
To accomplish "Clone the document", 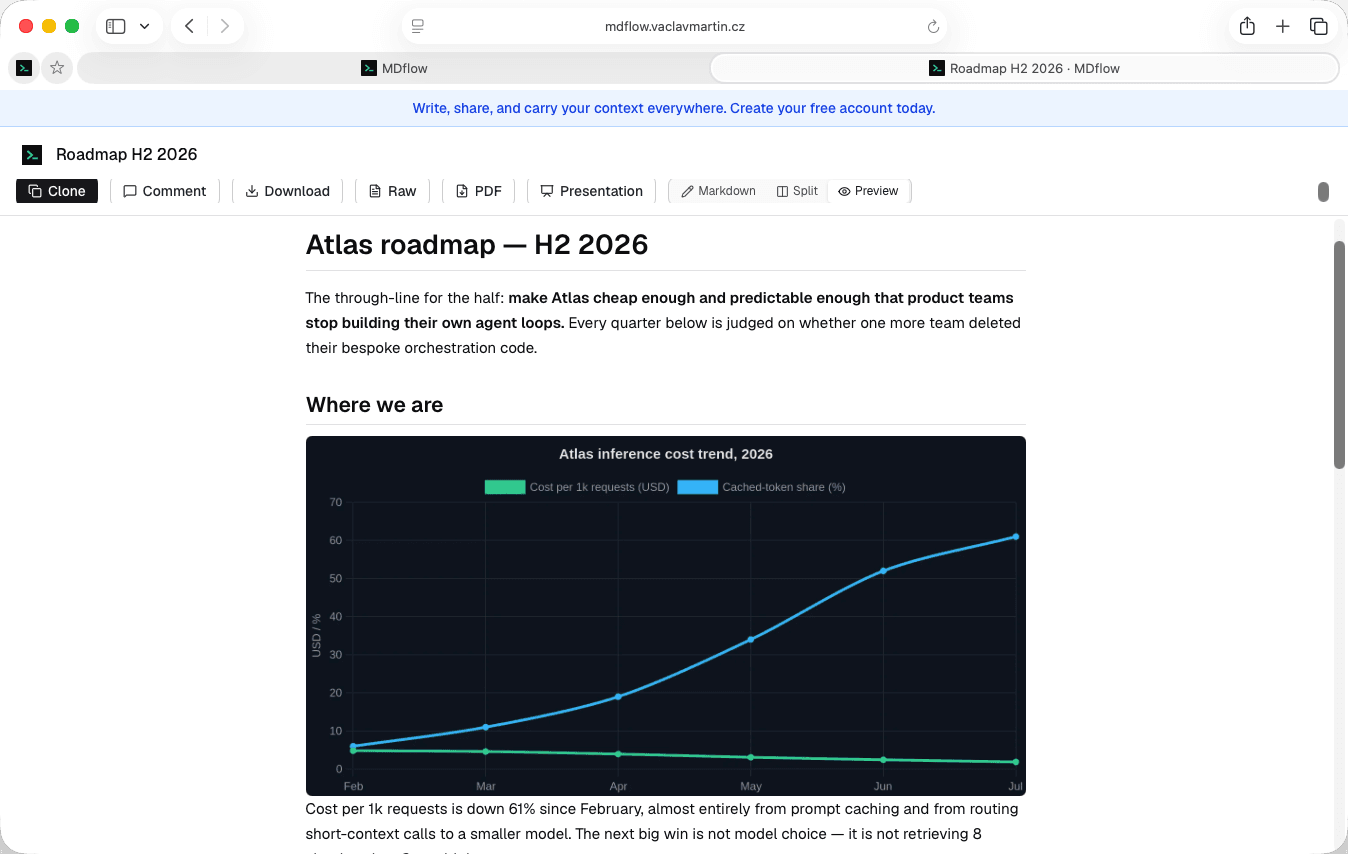I will tap(57, 191).
